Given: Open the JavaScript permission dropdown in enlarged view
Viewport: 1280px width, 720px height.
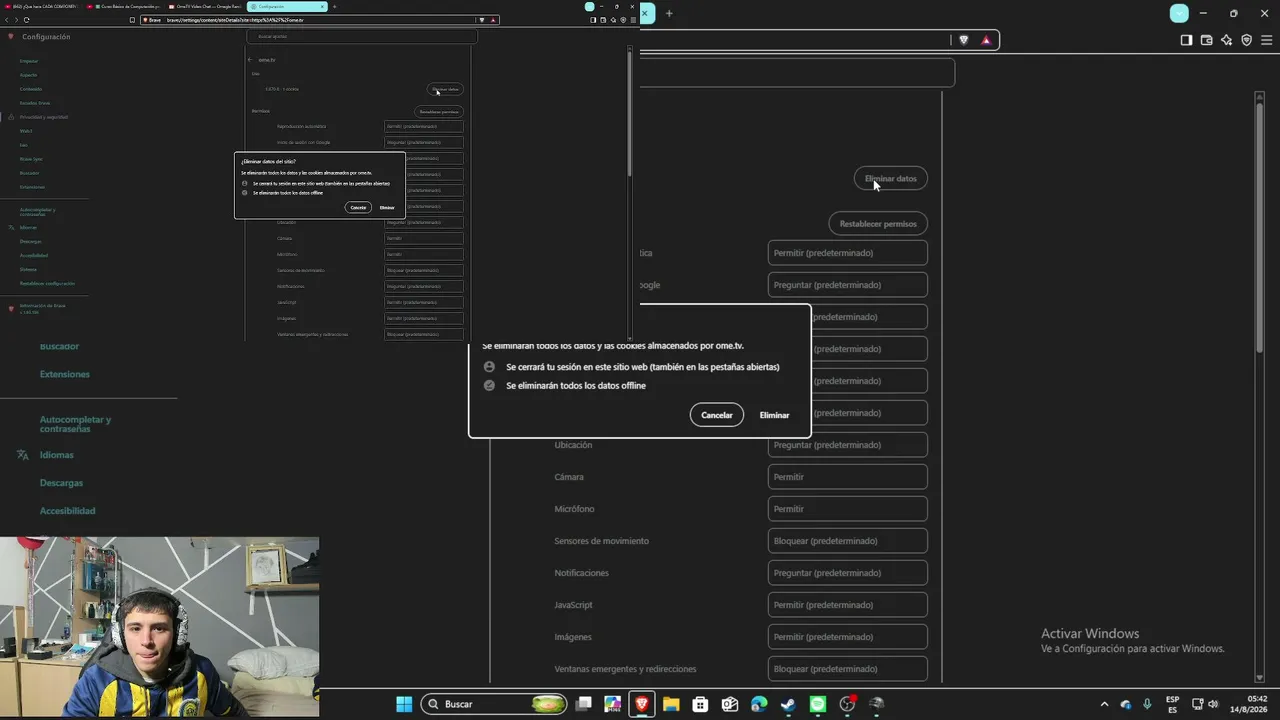Looking at the screenshot, I should (x=847, y=605).
